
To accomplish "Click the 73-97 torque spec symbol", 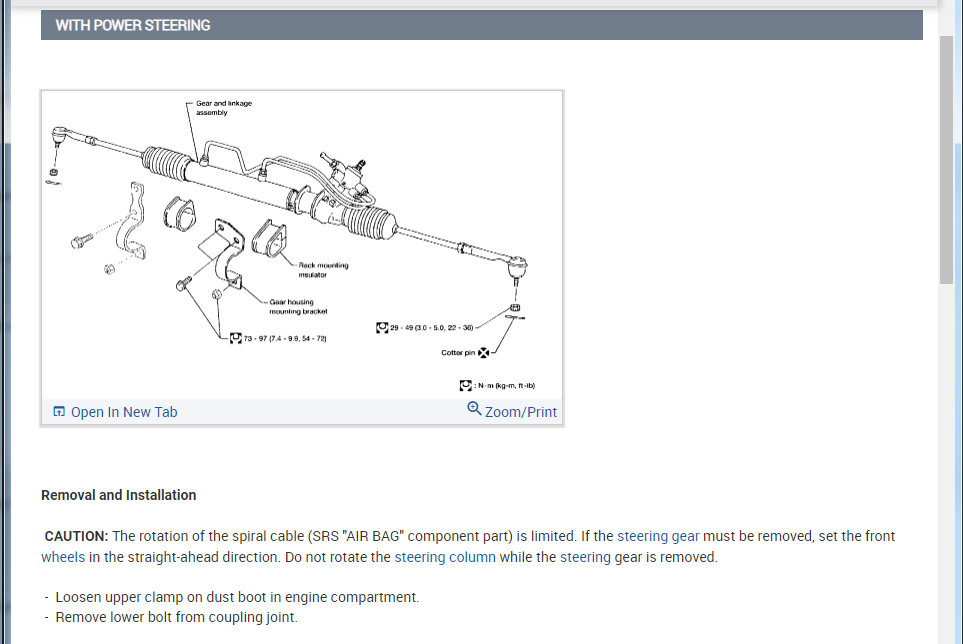I will click(236, 338).
